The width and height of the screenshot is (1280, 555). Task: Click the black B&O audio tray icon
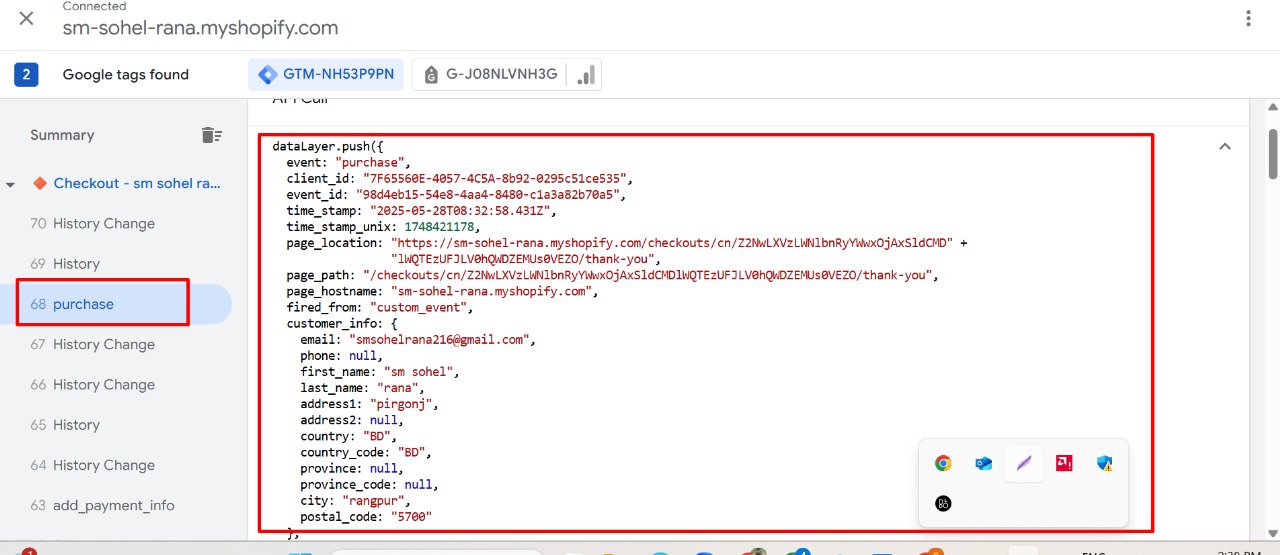point(943,503)
